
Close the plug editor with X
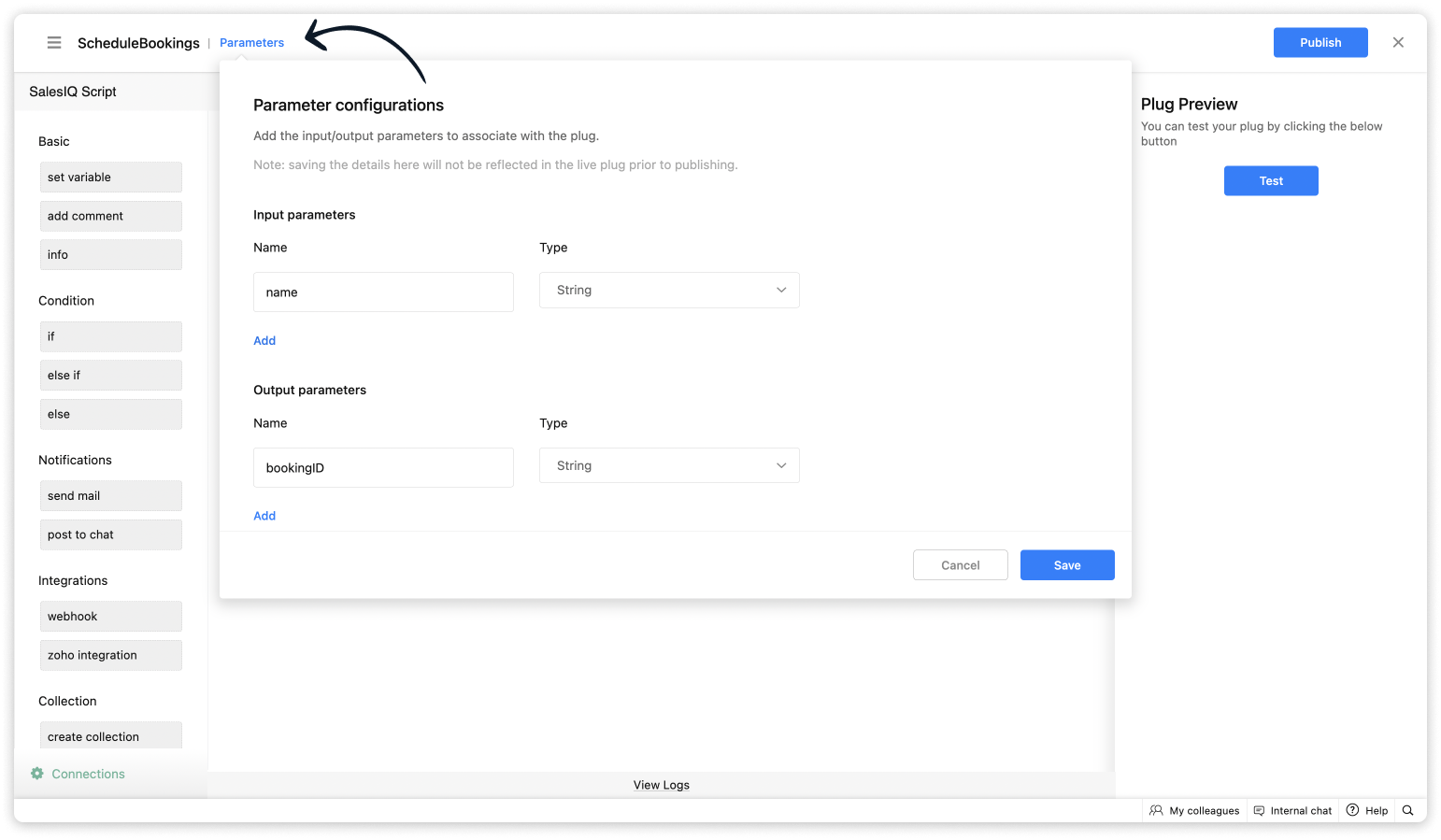(1398, 43)
